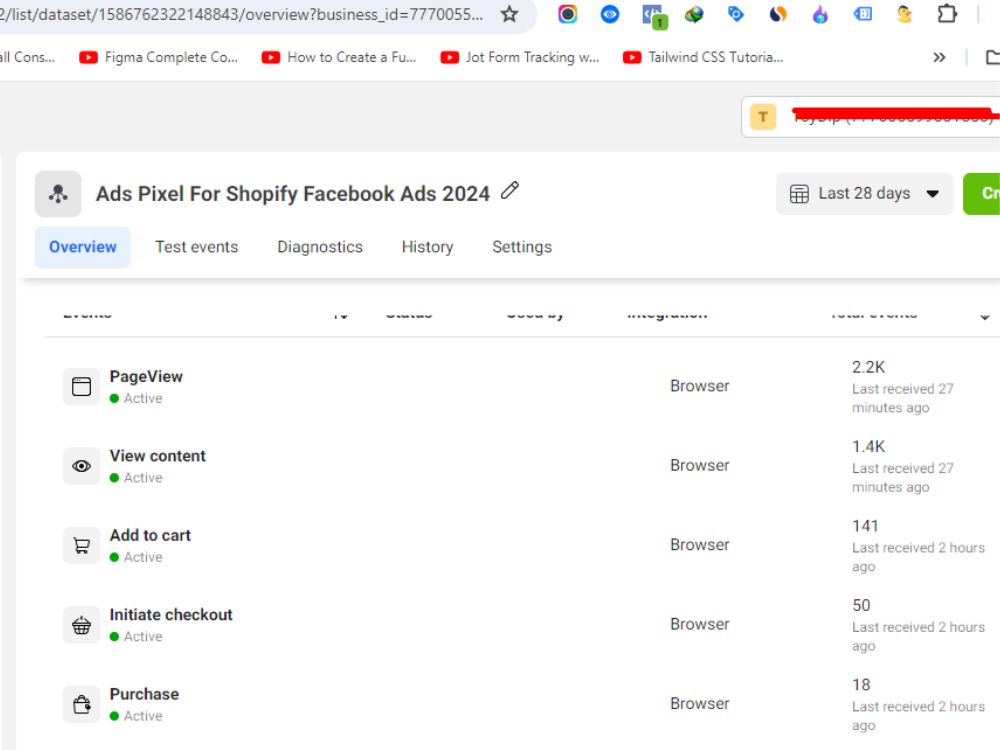This screenshot has height=750, width=1000.
Task: Open the Figma Complete Co... bookmark
Action: pos(159,57)
